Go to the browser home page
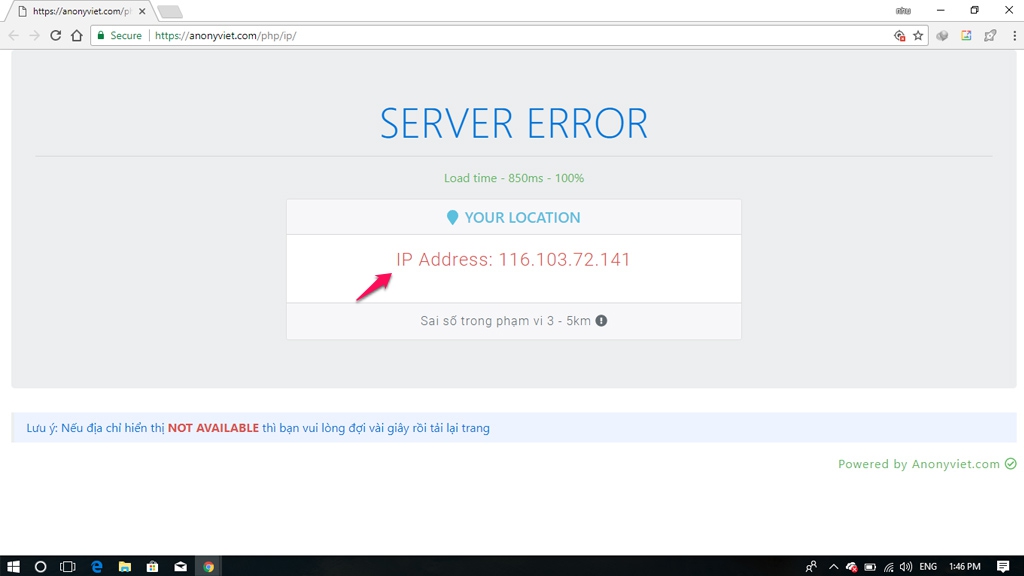The image size is (1024, 576). coord(77,35)
